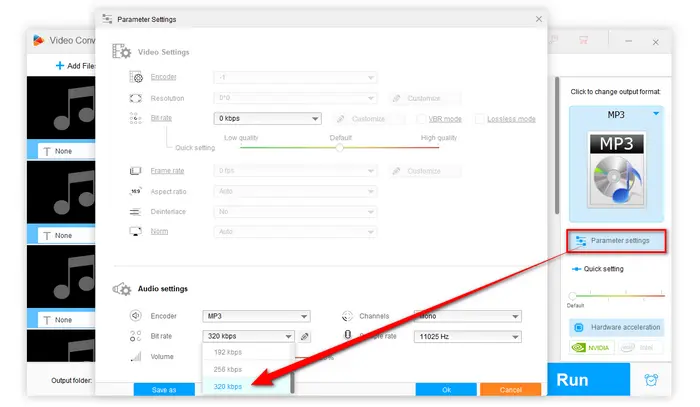
Task: Close the Parameter Settings dialog
Action: (x=539, y=19)
